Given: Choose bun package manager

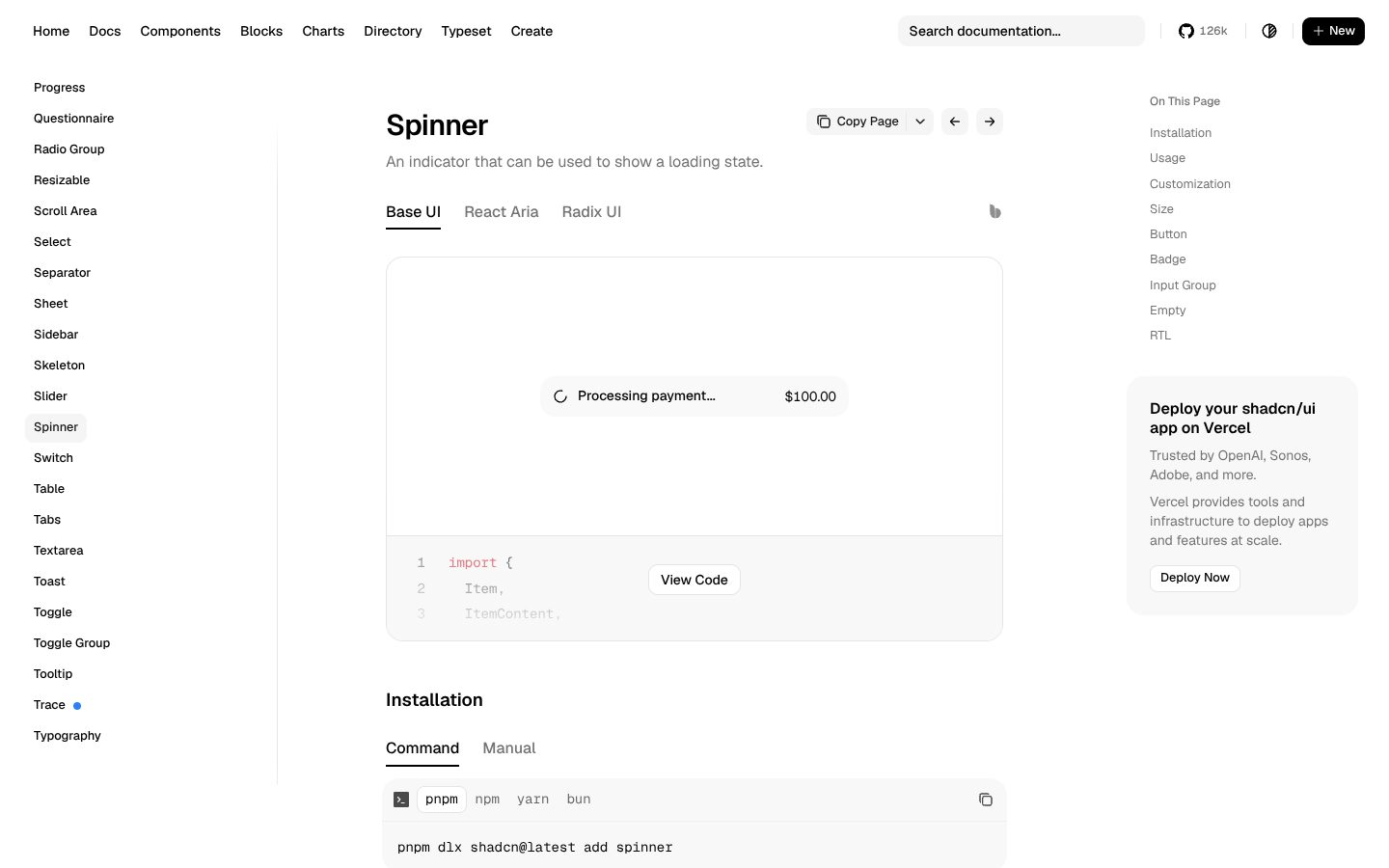Looking at the screenshot, I should 579,800.
